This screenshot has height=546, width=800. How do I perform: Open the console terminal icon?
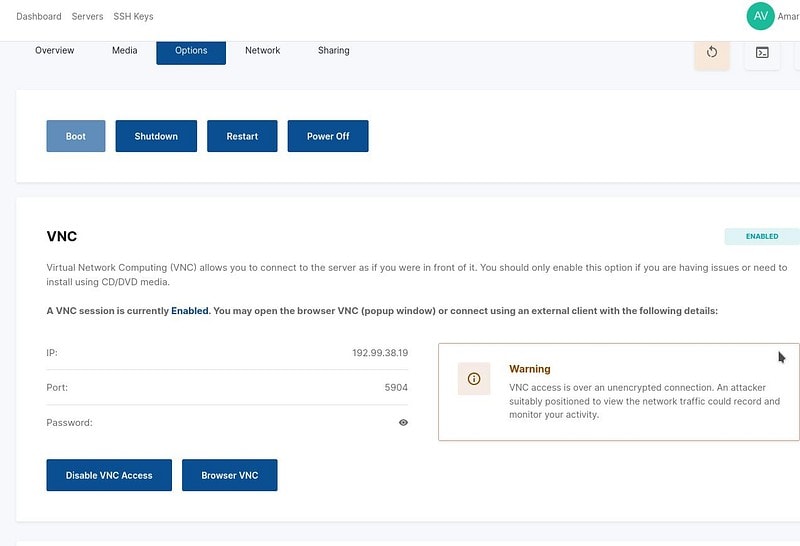pos(762,53)
